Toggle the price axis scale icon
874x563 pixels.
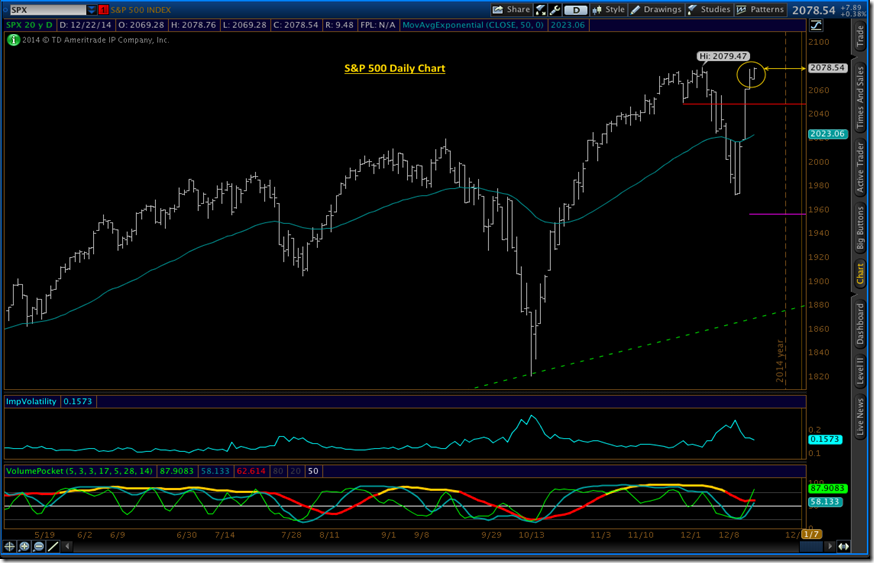point(816,25)
